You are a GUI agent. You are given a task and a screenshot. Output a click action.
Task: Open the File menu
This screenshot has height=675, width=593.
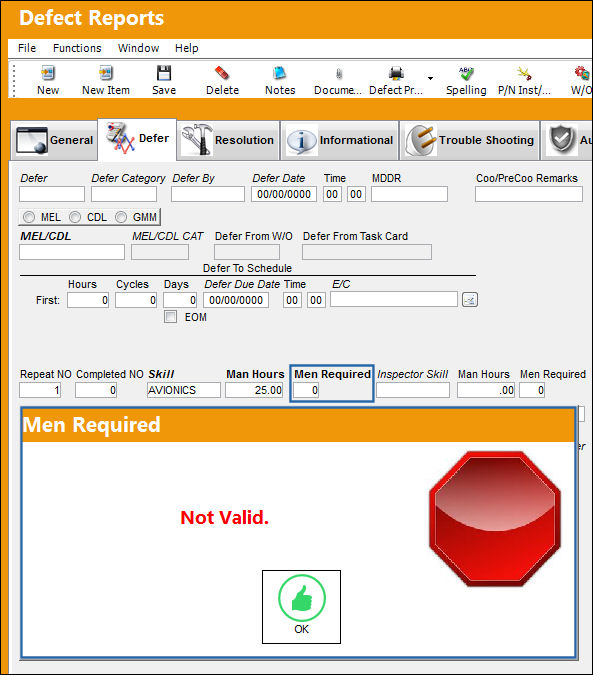coord(27,48)
